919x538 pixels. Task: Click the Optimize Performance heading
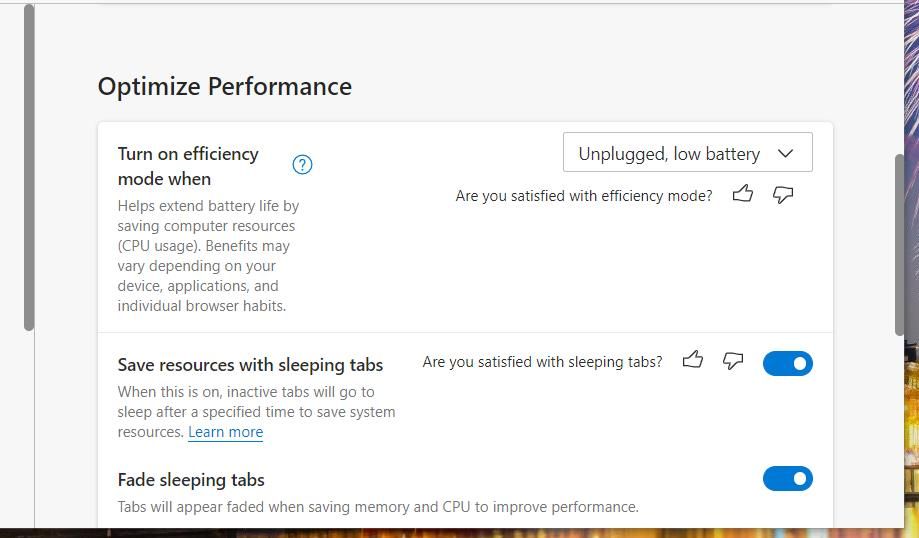click(224, 87)
